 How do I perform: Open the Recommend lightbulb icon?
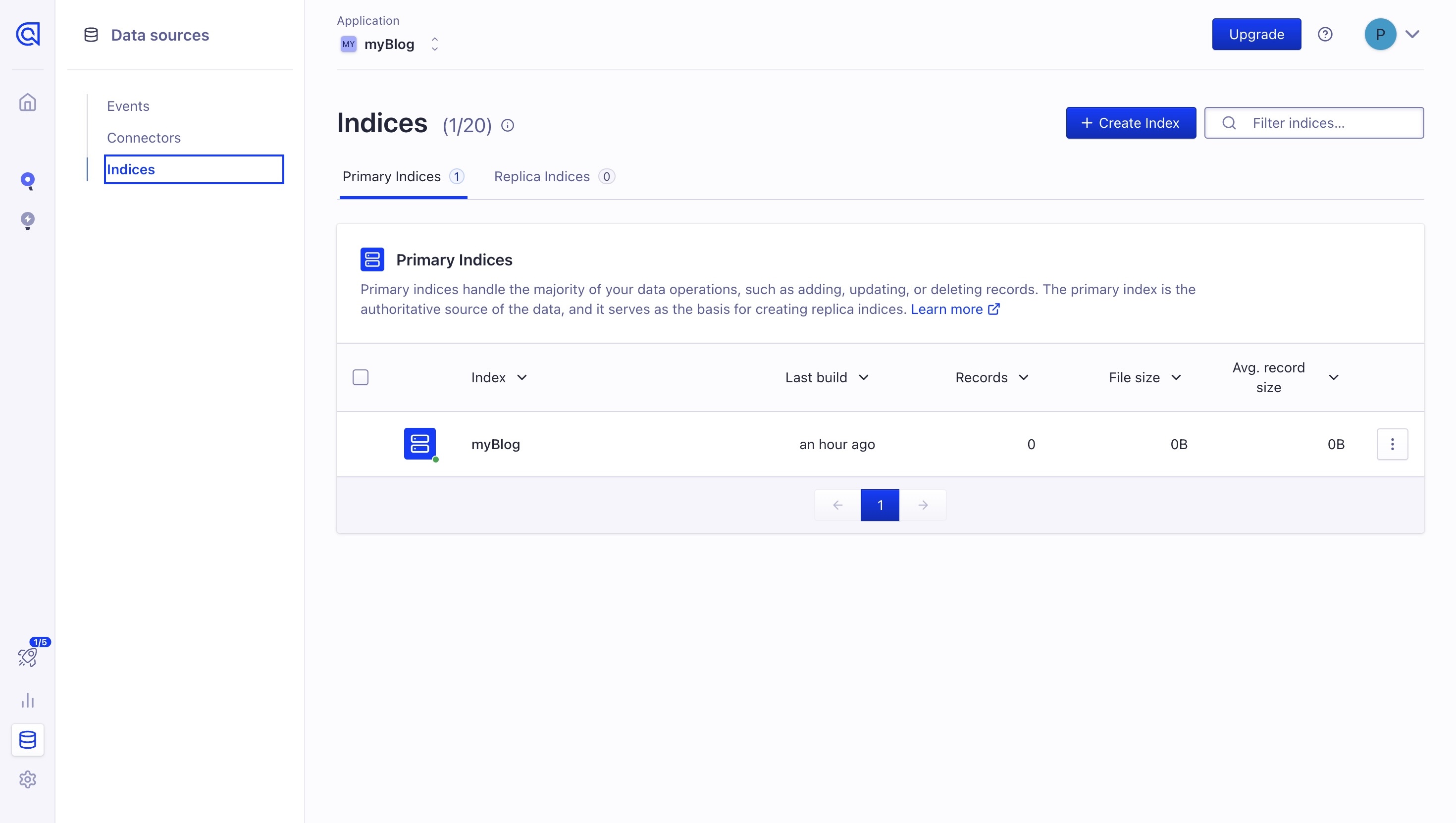coord(28,220)
